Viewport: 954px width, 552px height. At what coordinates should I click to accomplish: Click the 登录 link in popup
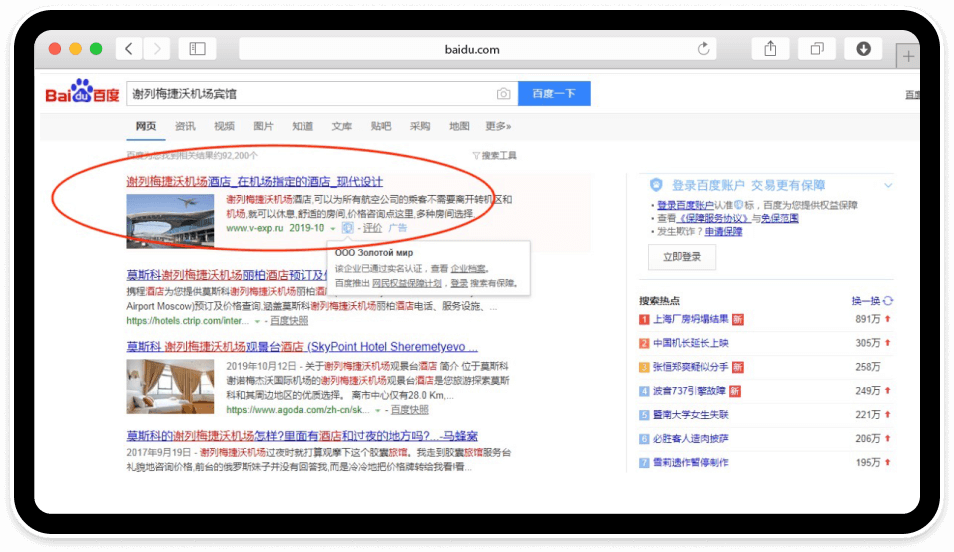(459, 283)
